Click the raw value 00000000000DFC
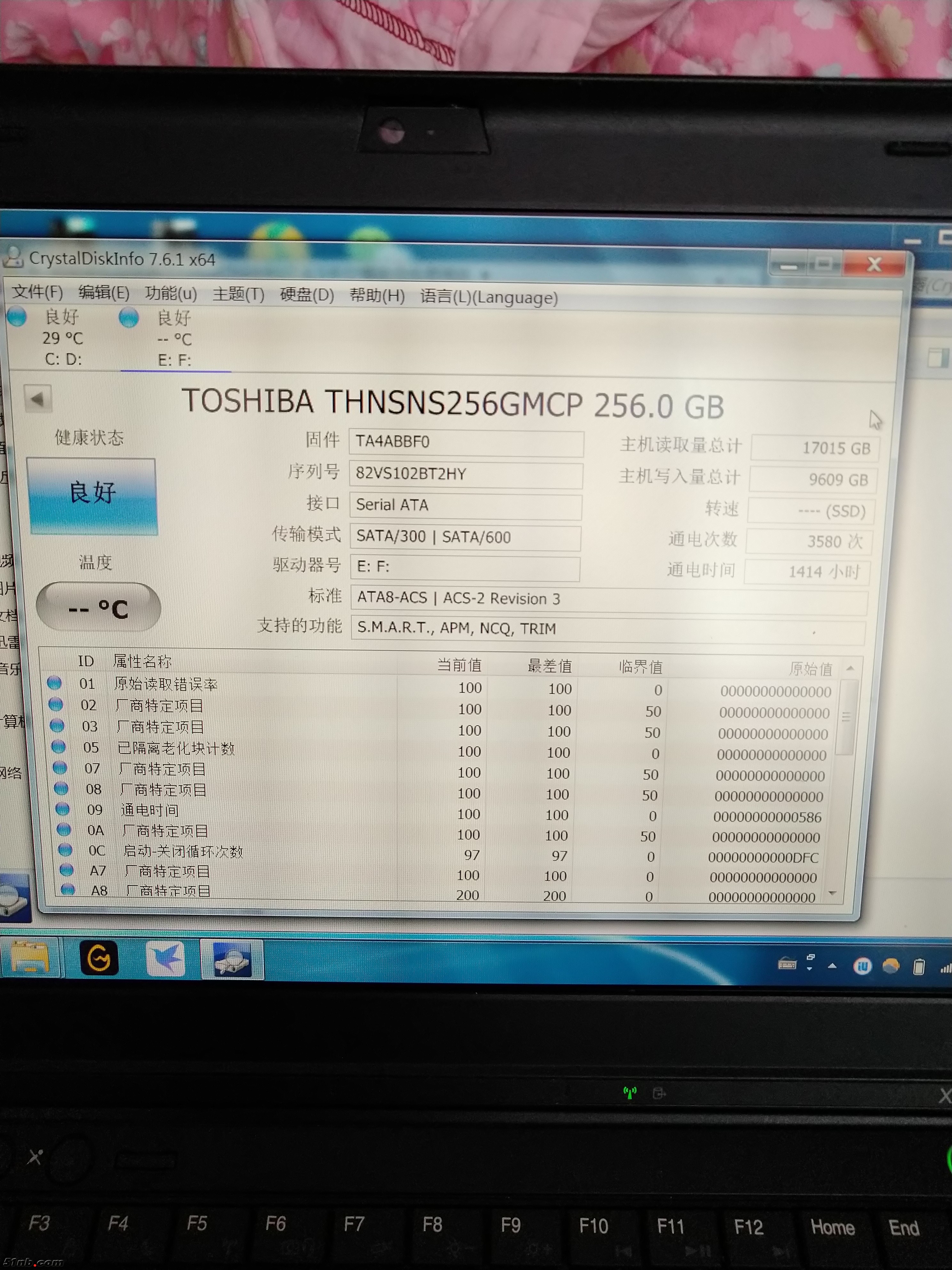 pyautogui.click(x=763, y=858)
